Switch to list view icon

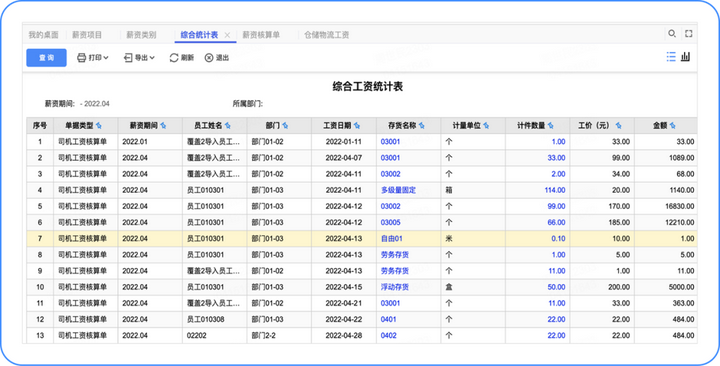tap(671, 57)
